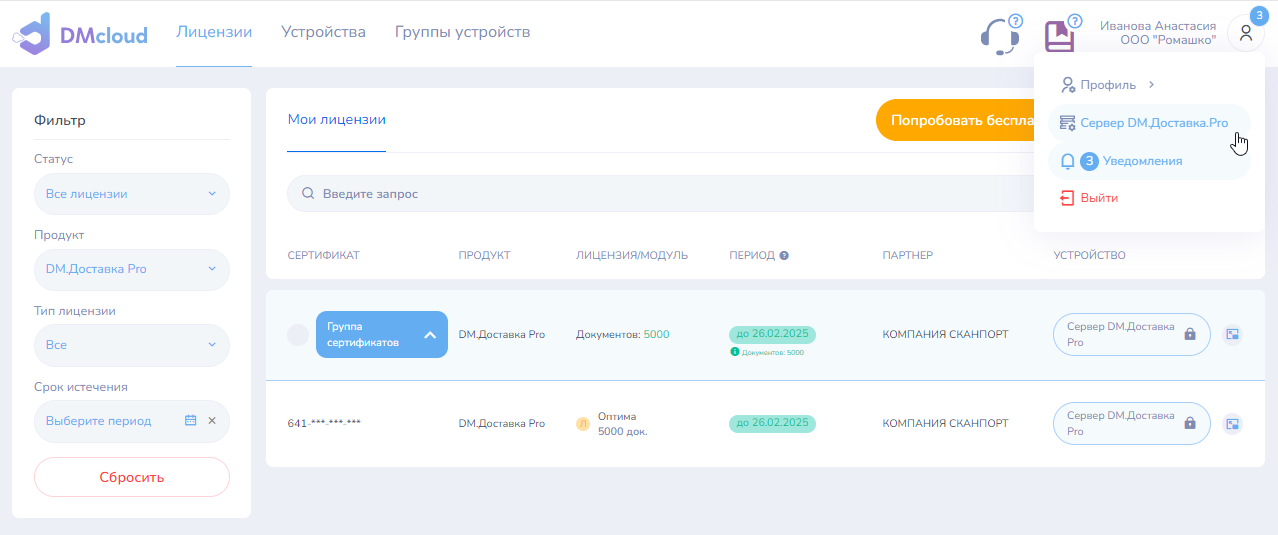Click the notifications bell icon
Viewport: 1278px width, 535px height.
[x=1068, y=161]
